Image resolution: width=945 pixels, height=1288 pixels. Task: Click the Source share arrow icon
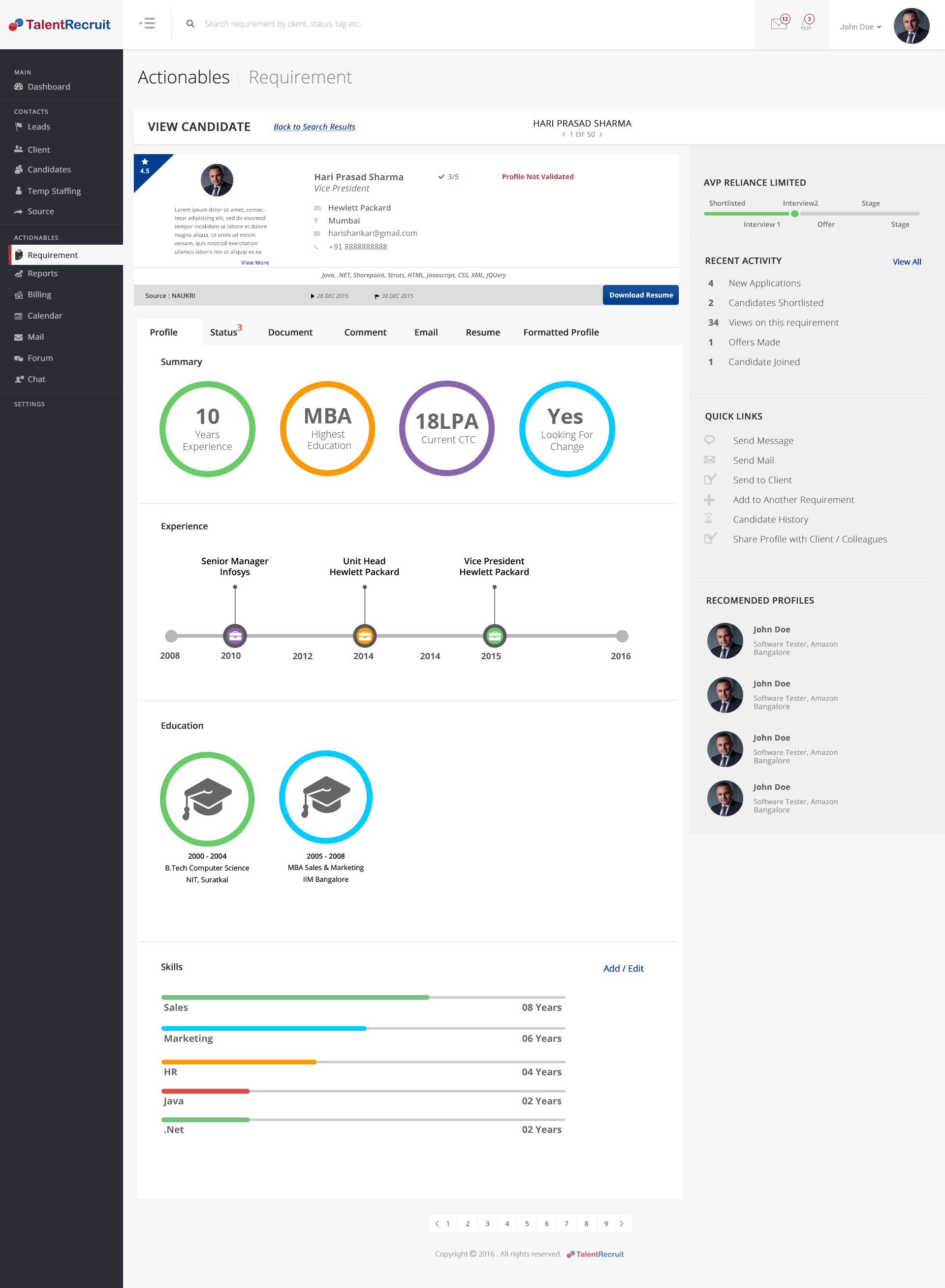pos(18,211)
